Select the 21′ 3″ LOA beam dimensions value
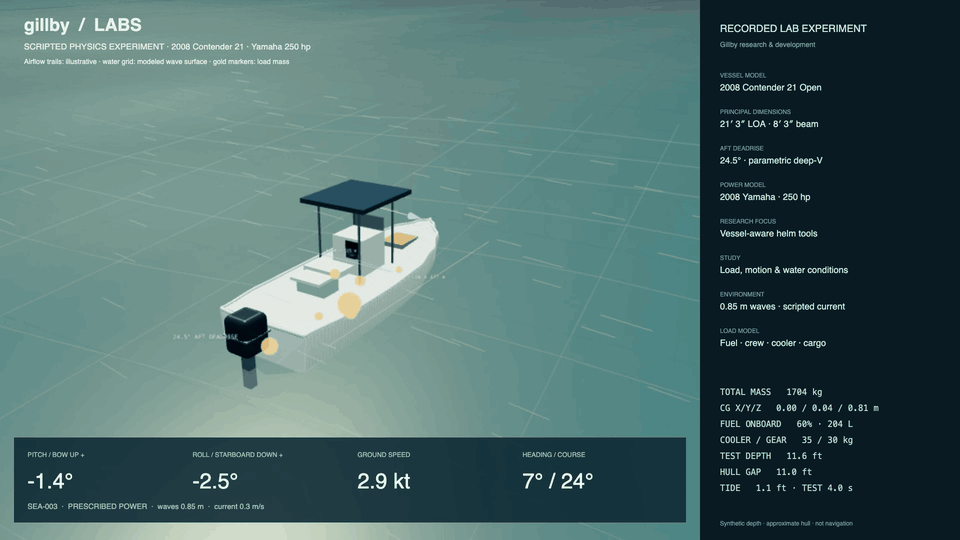 [769, 124]
